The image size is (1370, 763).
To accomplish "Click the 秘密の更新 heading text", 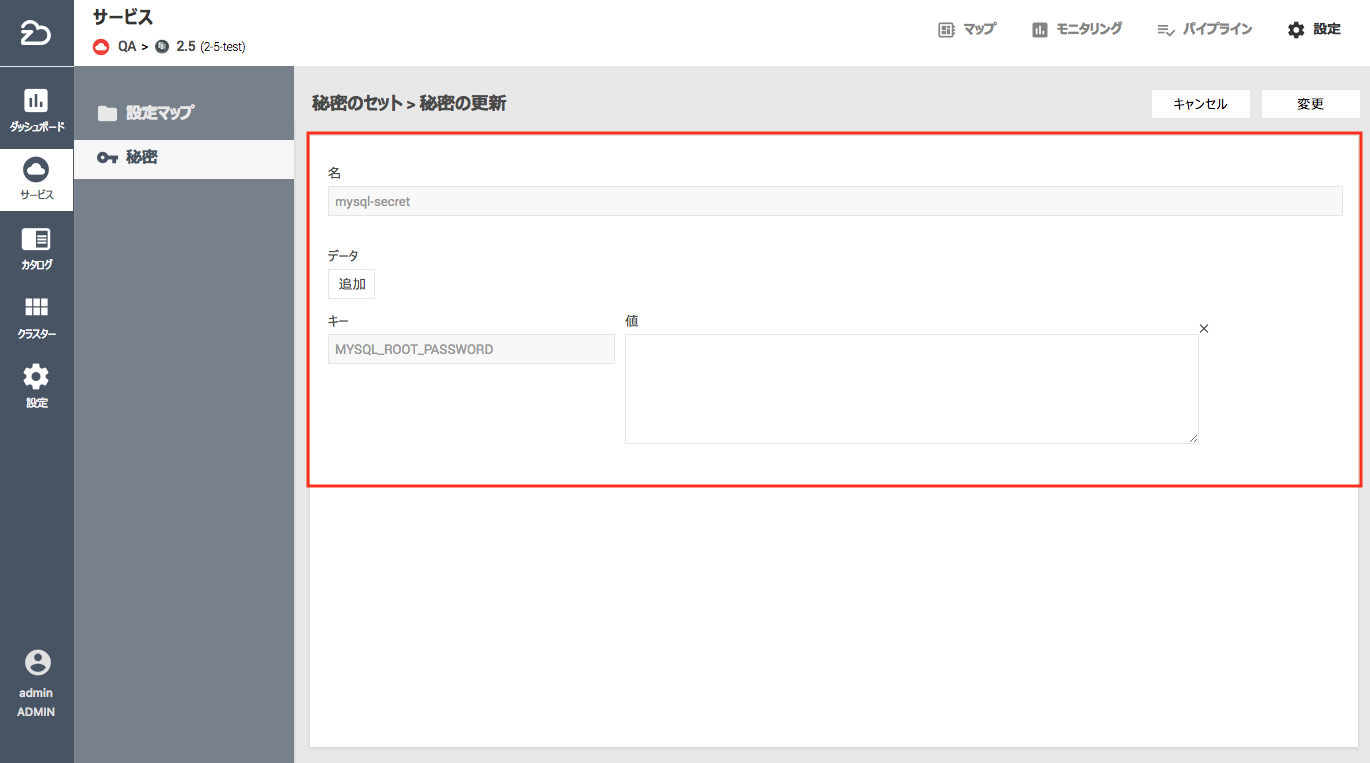I will coord(463,103).
